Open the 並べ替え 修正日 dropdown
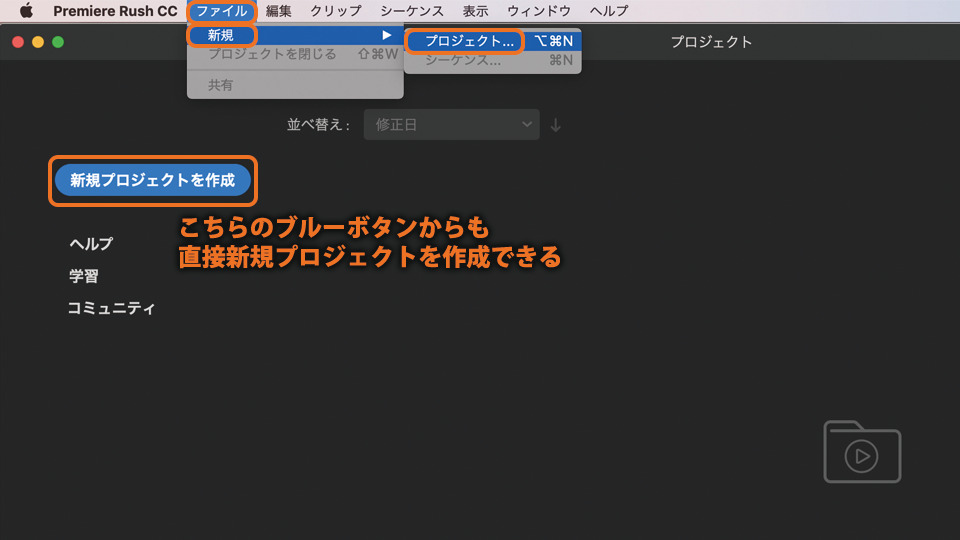This screenshot has width=960, height=540. (x=451, y=125)
